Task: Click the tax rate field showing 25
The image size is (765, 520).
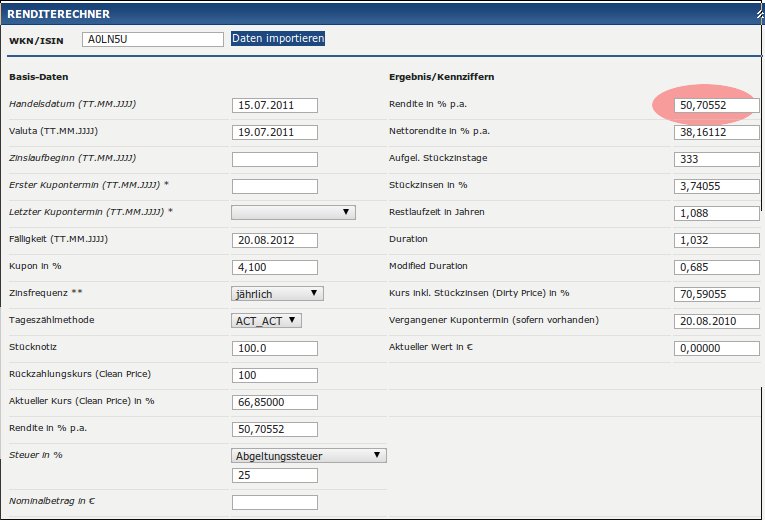Action: (x=274, y=475)
